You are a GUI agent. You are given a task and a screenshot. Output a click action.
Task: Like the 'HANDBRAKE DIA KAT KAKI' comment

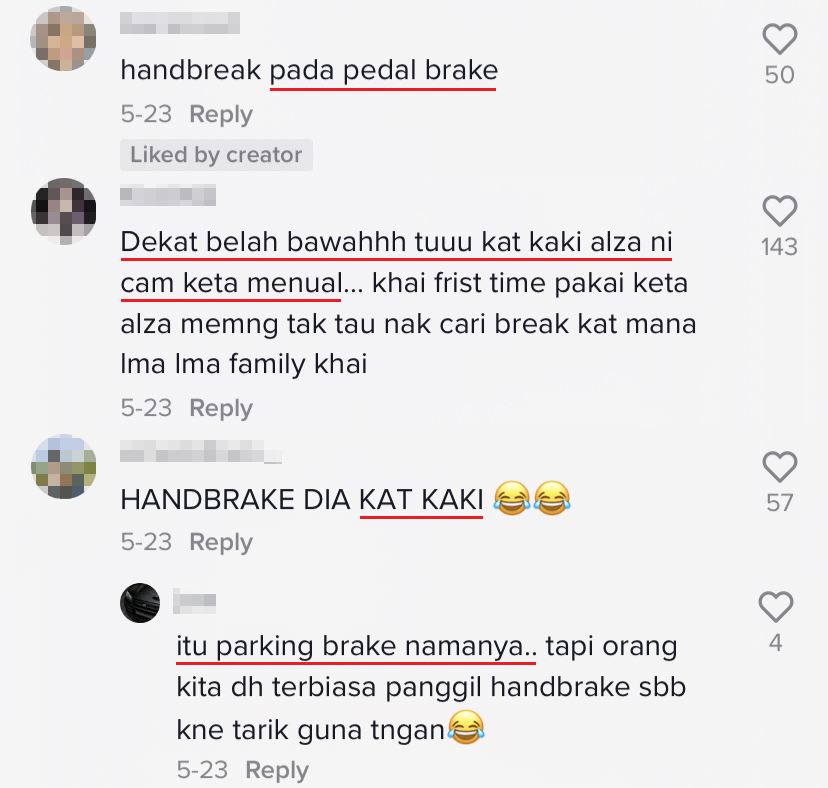pyautogui.click(x=779, y=467)
